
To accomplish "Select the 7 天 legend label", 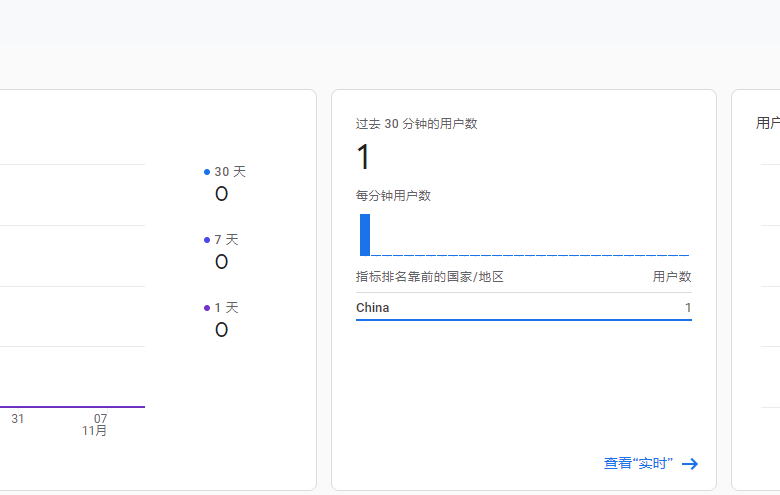I will point(227,240).
